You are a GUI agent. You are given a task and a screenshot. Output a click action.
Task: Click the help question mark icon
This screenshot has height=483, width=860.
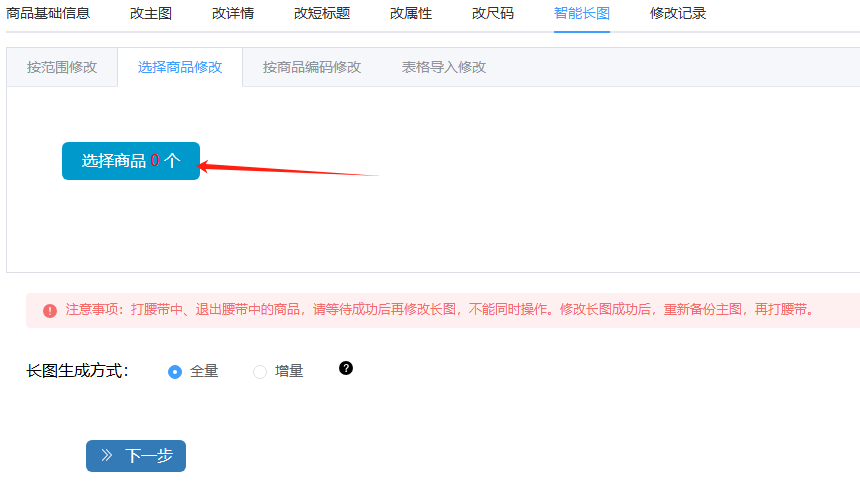(x=346, y=368)
